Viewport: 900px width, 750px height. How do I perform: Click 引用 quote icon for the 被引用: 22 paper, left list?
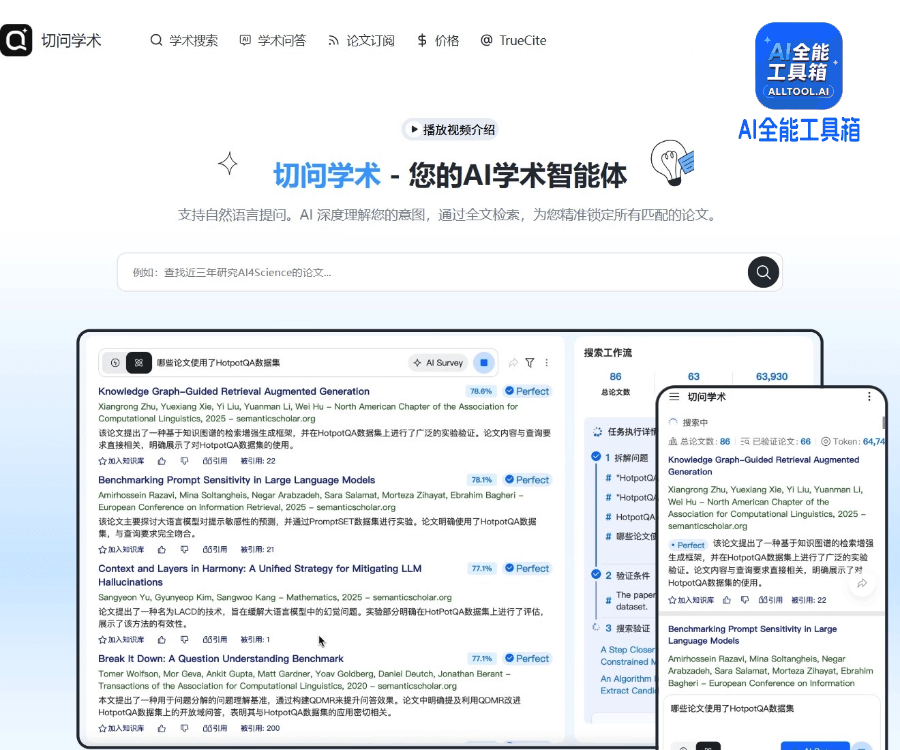tap(215, 461)
